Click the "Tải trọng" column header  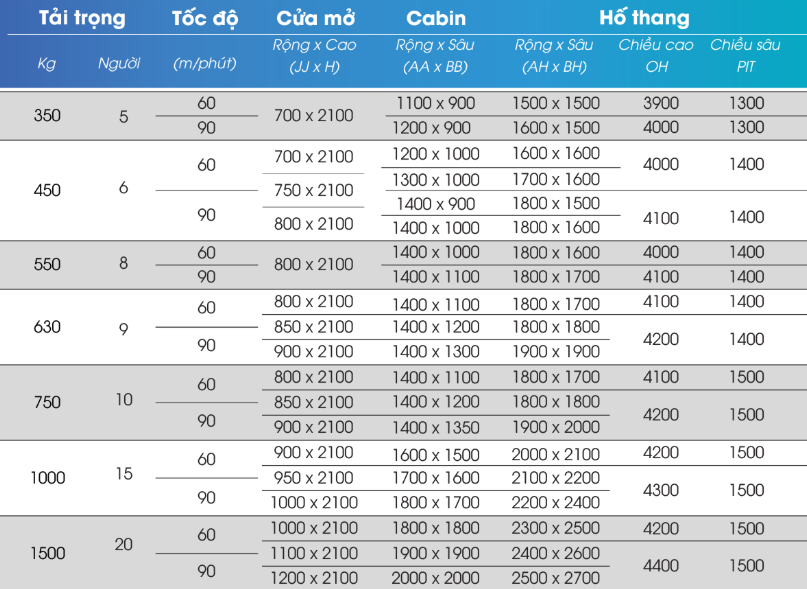[x=82, y=19]
